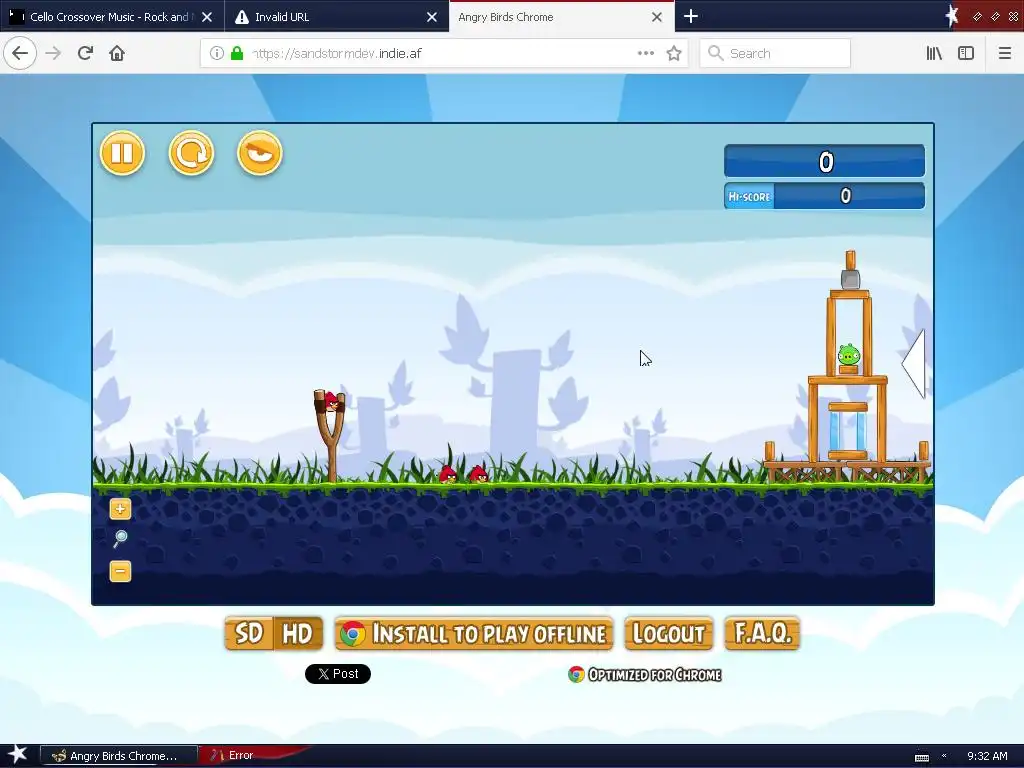Click the X Post share button
1024x768 pixels.
tap(338, 674)
